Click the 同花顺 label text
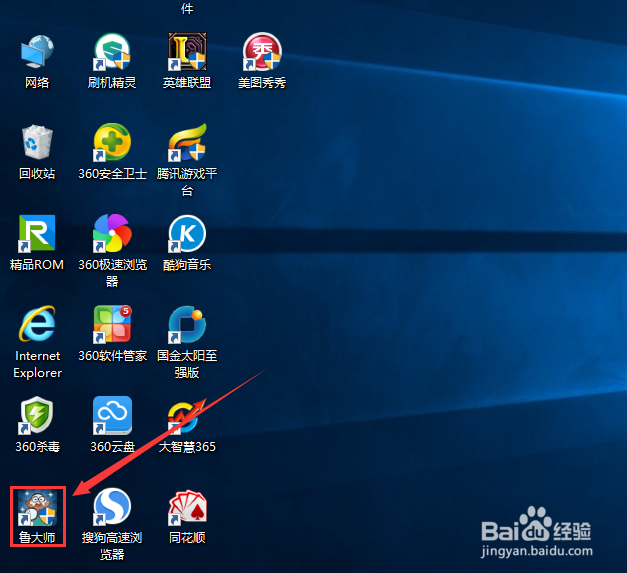 click(x=187, y=537)
